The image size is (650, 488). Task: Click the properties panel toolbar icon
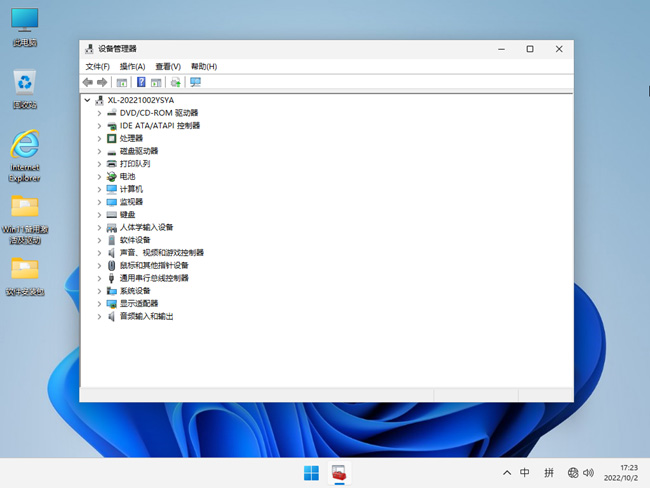coord(156,83)
